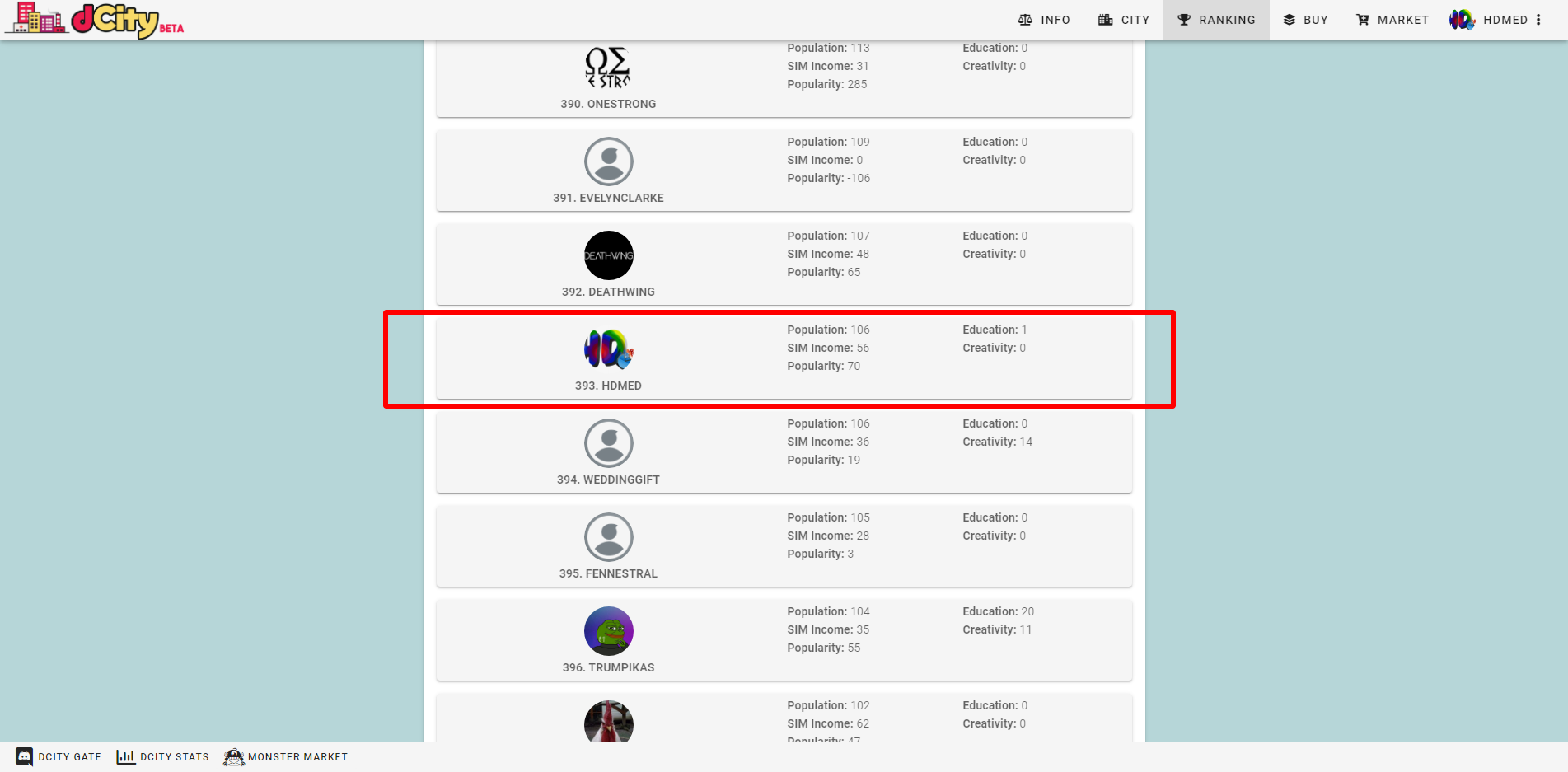Click TRUMPIKAS's Popularity: 55 value
Viewport: 1568px width, 772px height.
(x=823, y=648)
